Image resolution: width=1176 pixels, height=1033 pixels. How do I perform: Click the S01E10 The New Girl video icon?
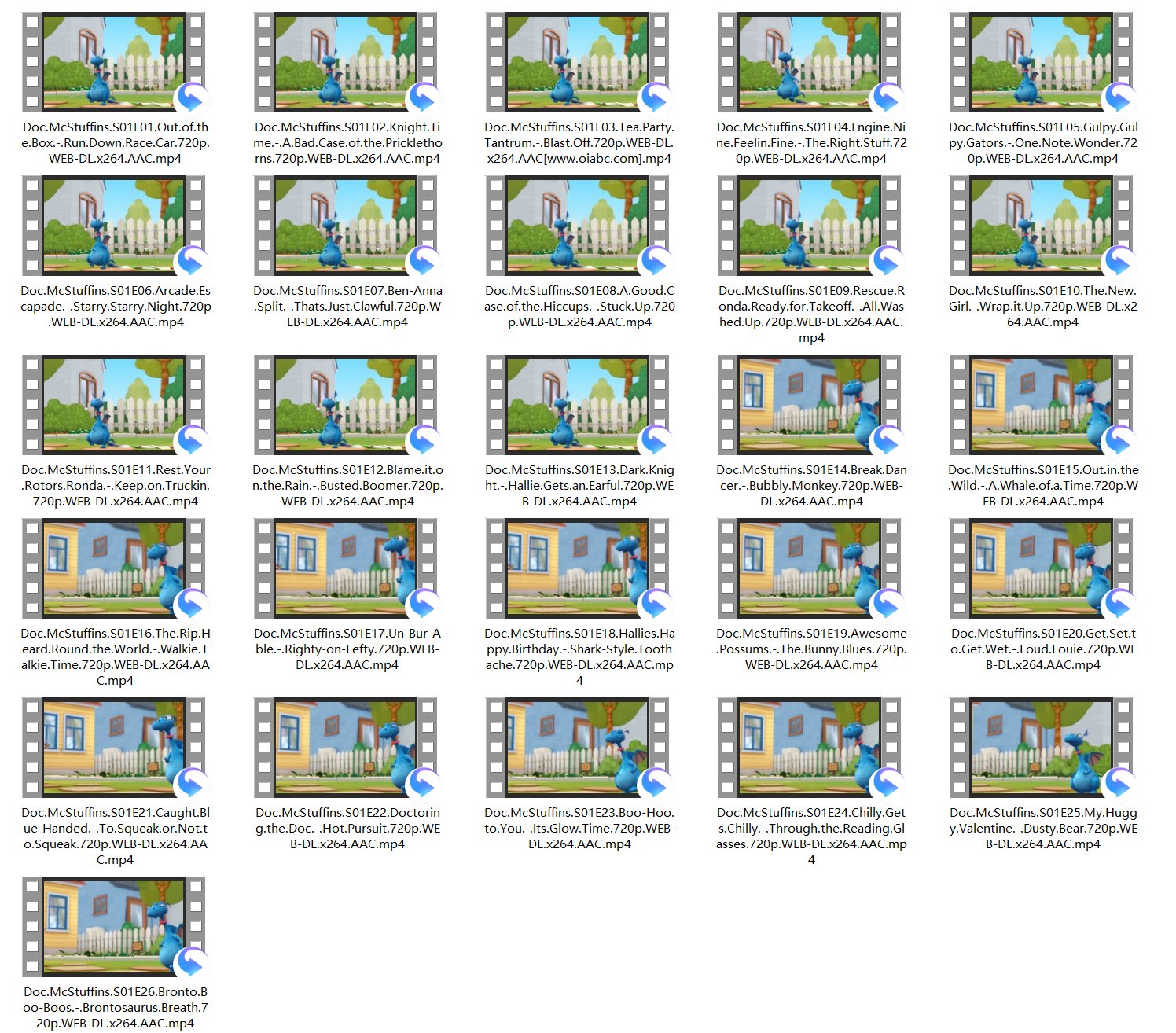(x=1042, y=226)
